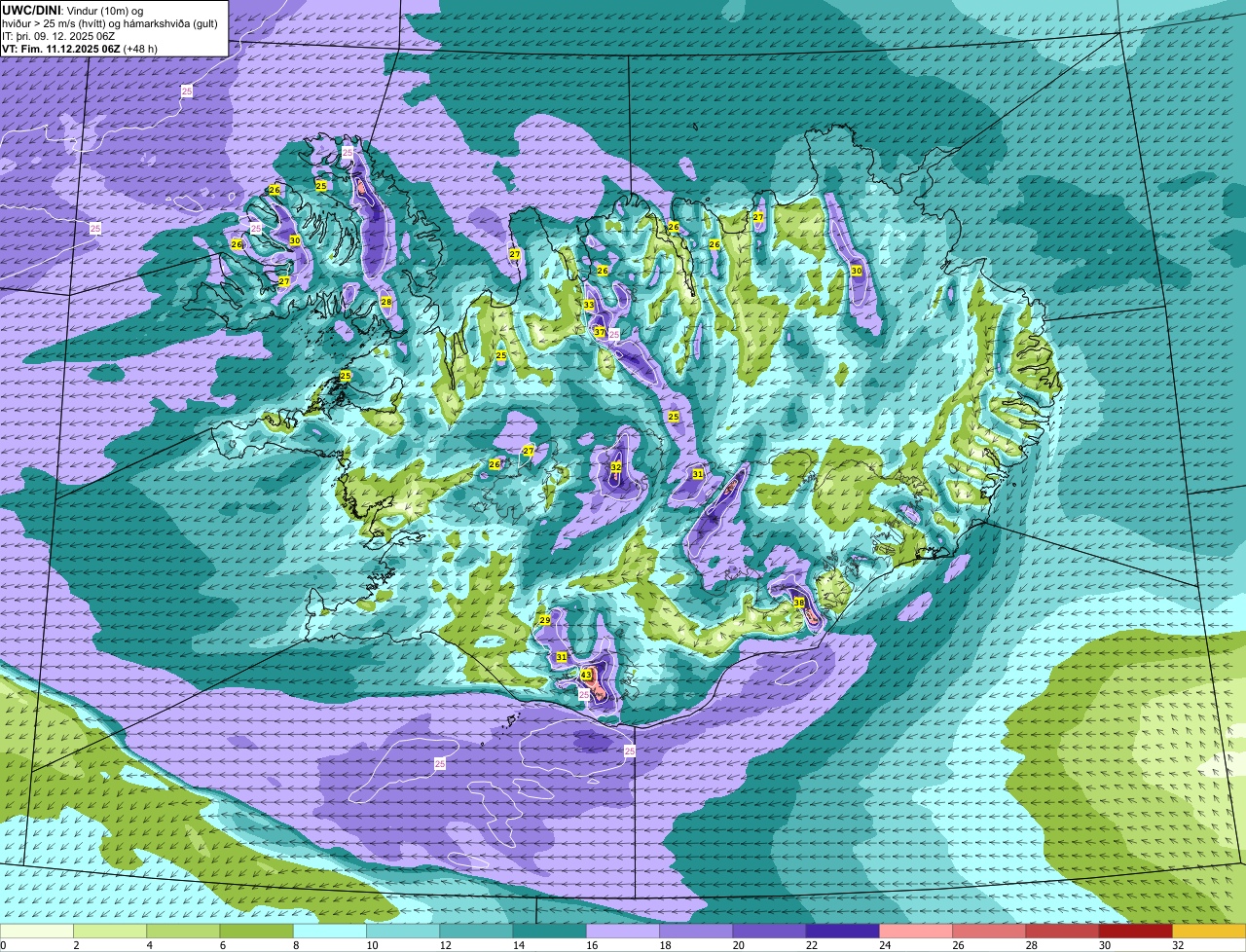Pick the 10–12 light teal legend swatch
The image size is (1246, 952).
point(403,931)
